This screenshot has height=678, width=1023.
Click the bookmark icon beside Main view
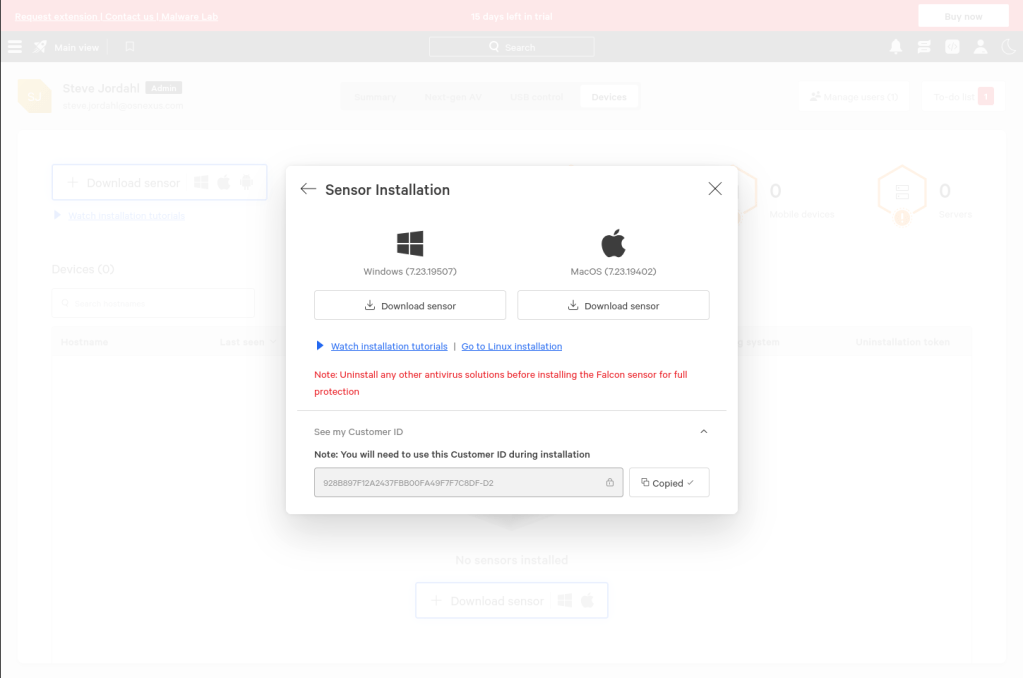pyautogui.click(x=130, y=47)
